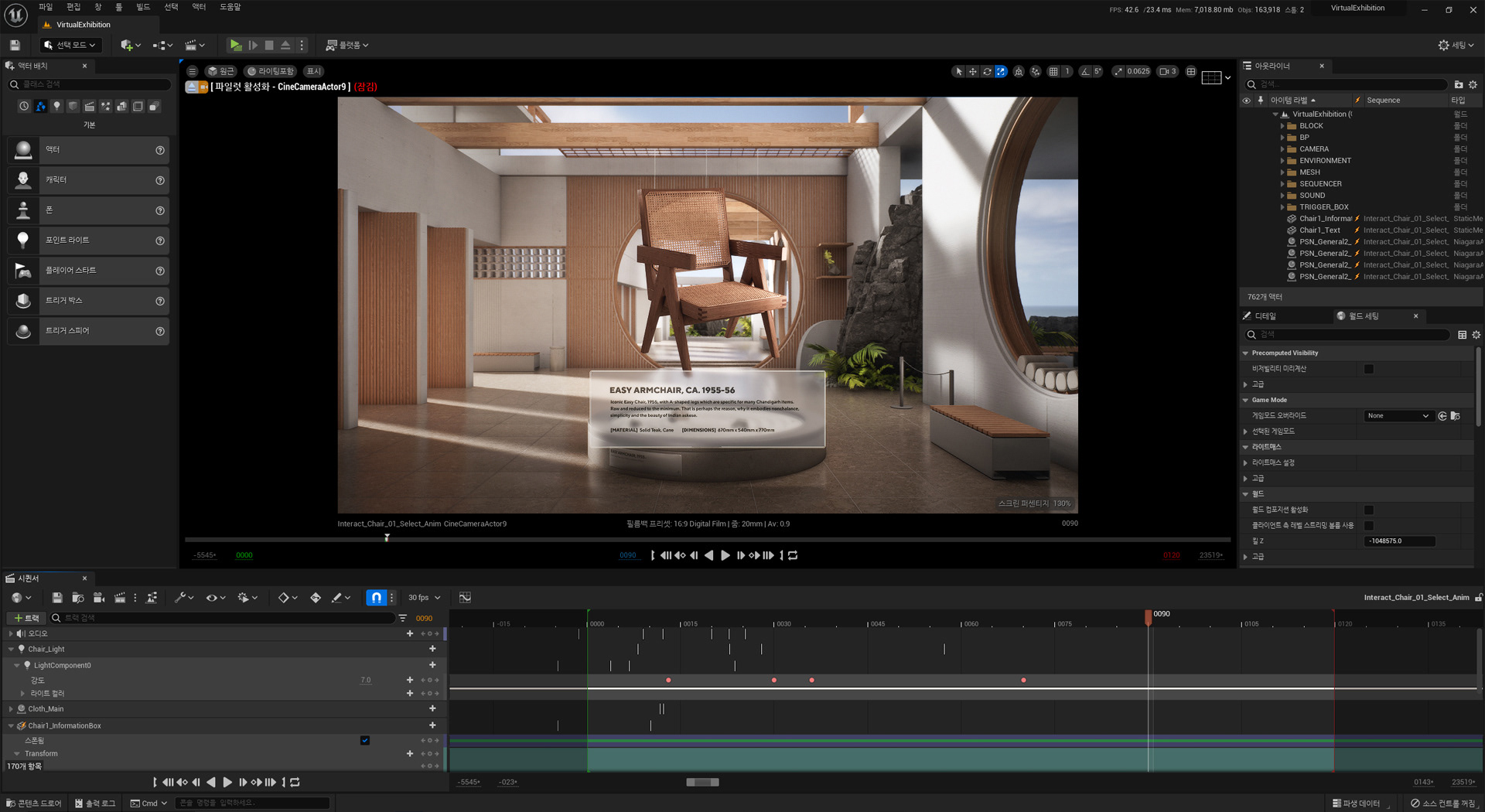Viewport: 1485px width, 812px height.
Task: Open the 게임모드 오버라이드 None dropdown
Action: (1398, 416)
